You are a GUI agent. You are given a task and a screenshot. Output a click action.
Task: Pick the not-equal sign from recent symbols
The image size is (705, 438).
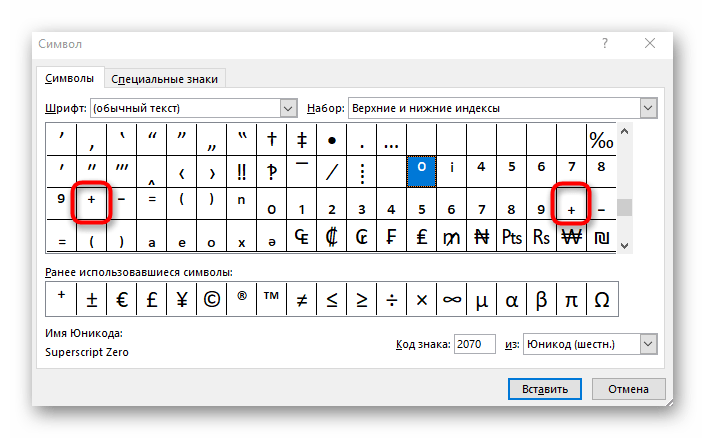[301, 298]
